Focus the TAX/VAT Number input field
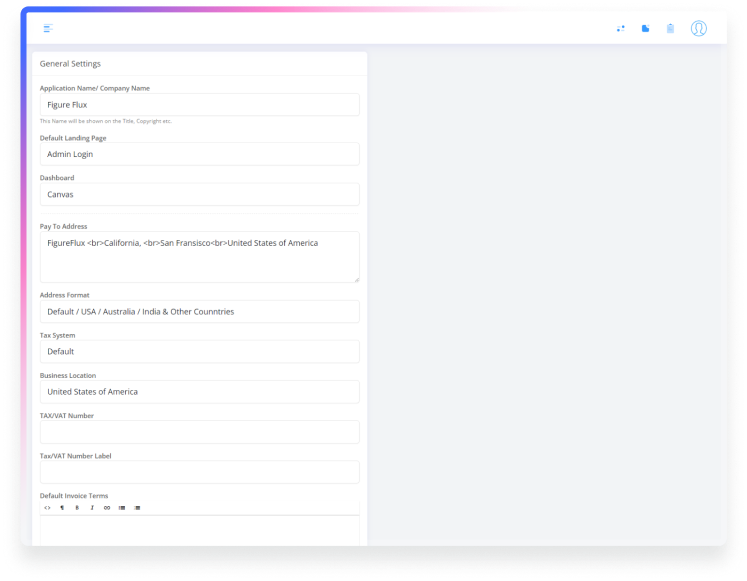This screenshot has width=747, height=581. pos(199,432)
